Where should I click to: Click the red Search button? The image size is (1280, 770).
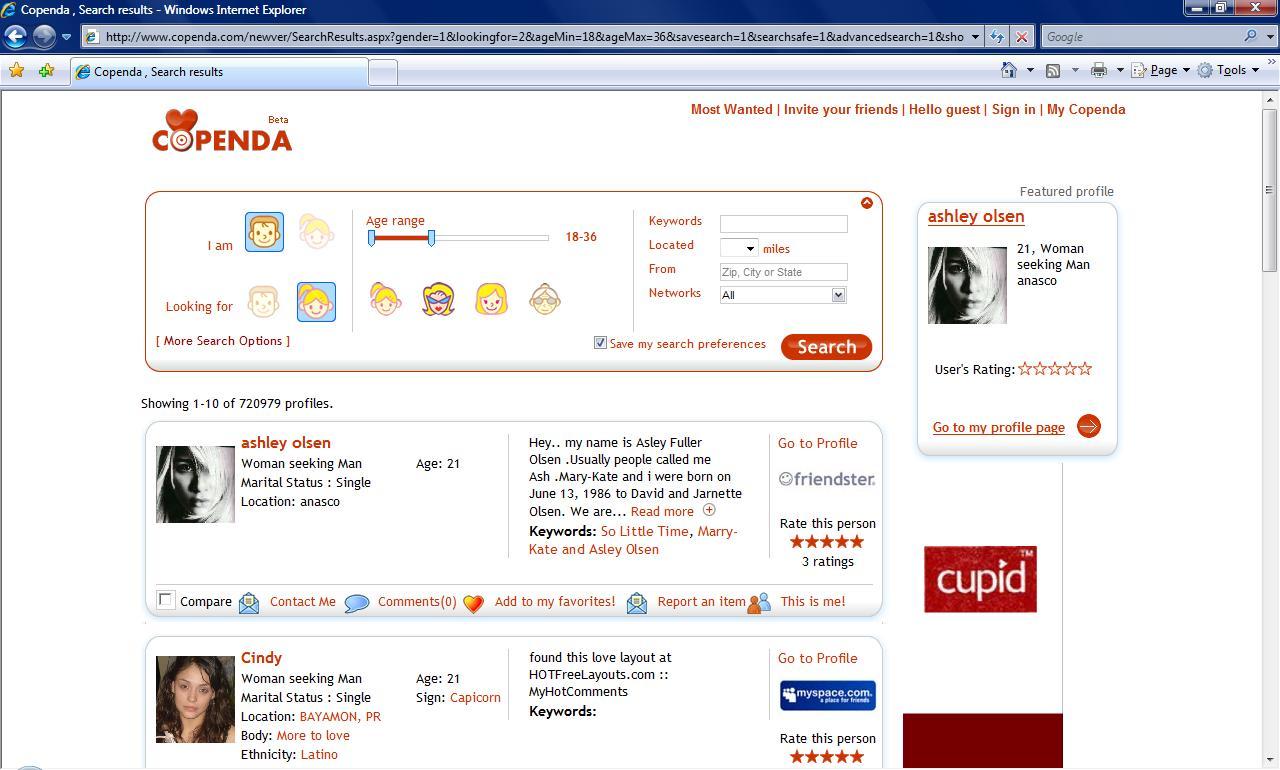click(826, 347)
